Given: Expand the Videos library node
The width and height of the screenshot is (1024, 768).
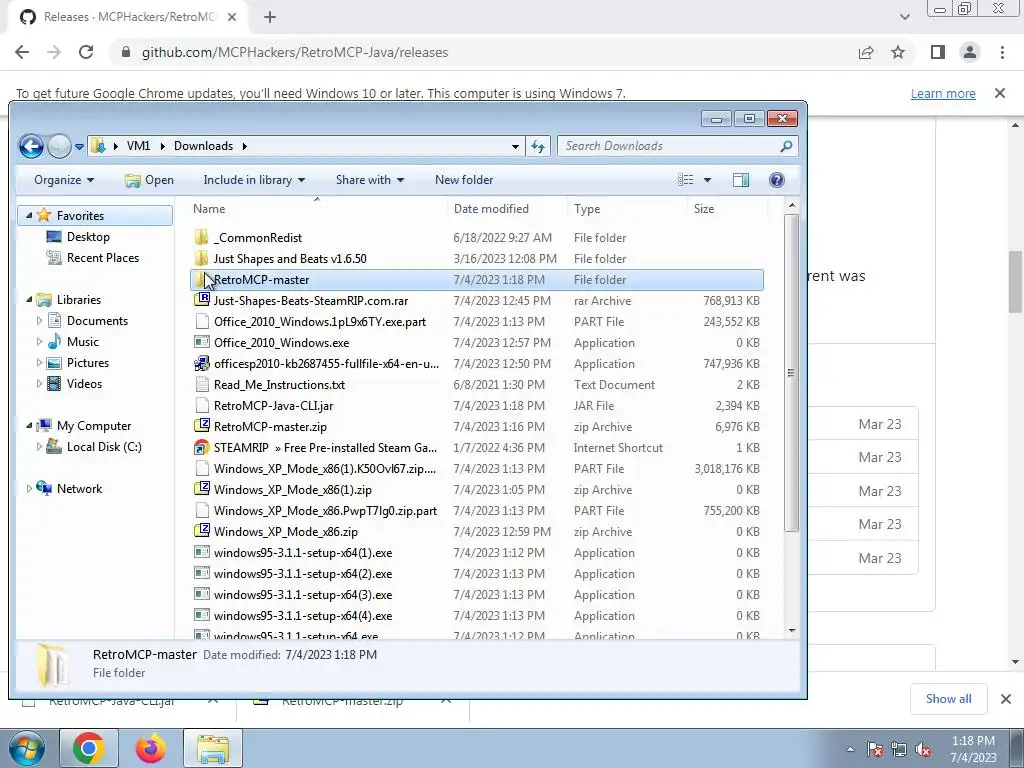Looking at the screenshot, I should [39, 383].
